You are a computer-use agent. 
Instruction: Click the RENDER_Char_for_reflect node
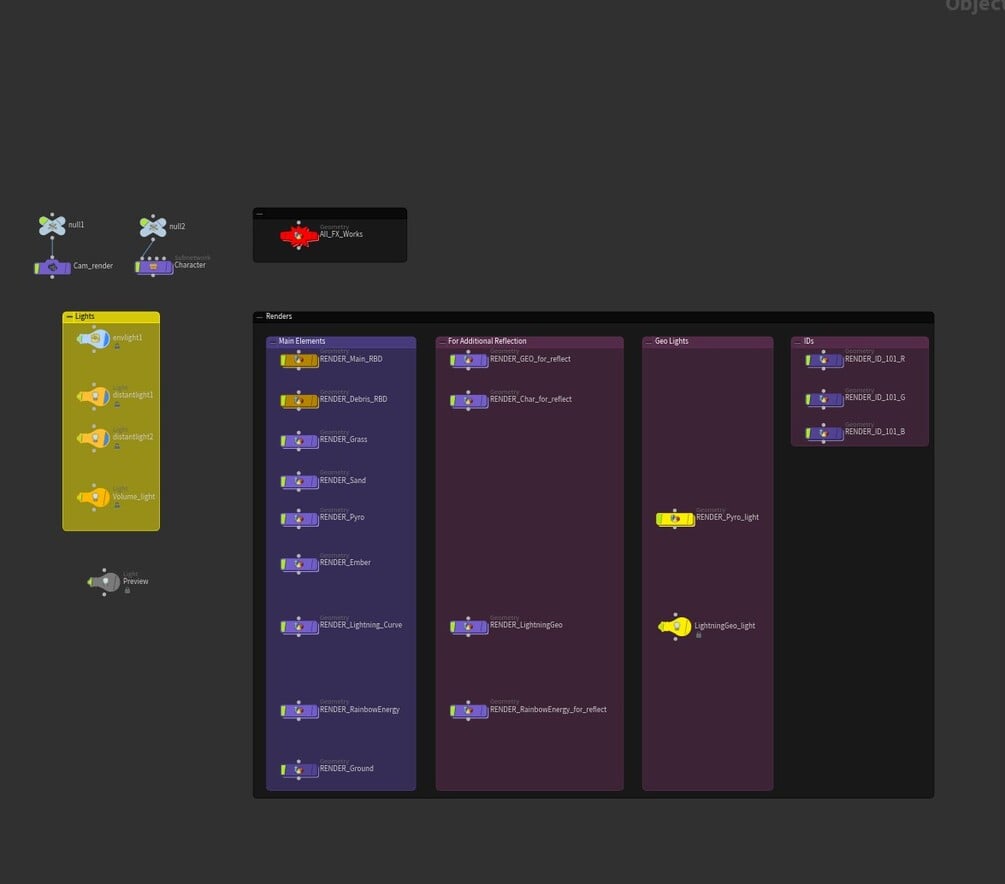point(469,401)
